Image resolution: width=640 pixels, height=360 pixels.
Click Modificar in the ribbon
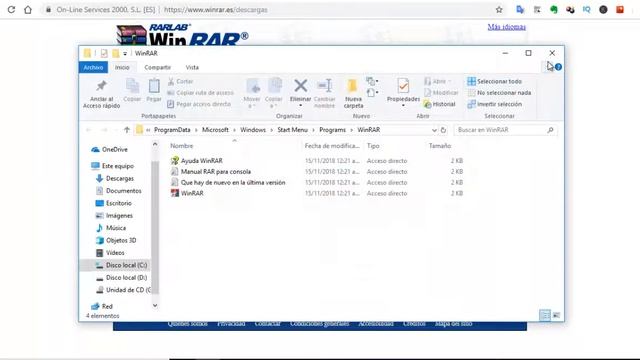coord(441,93)
